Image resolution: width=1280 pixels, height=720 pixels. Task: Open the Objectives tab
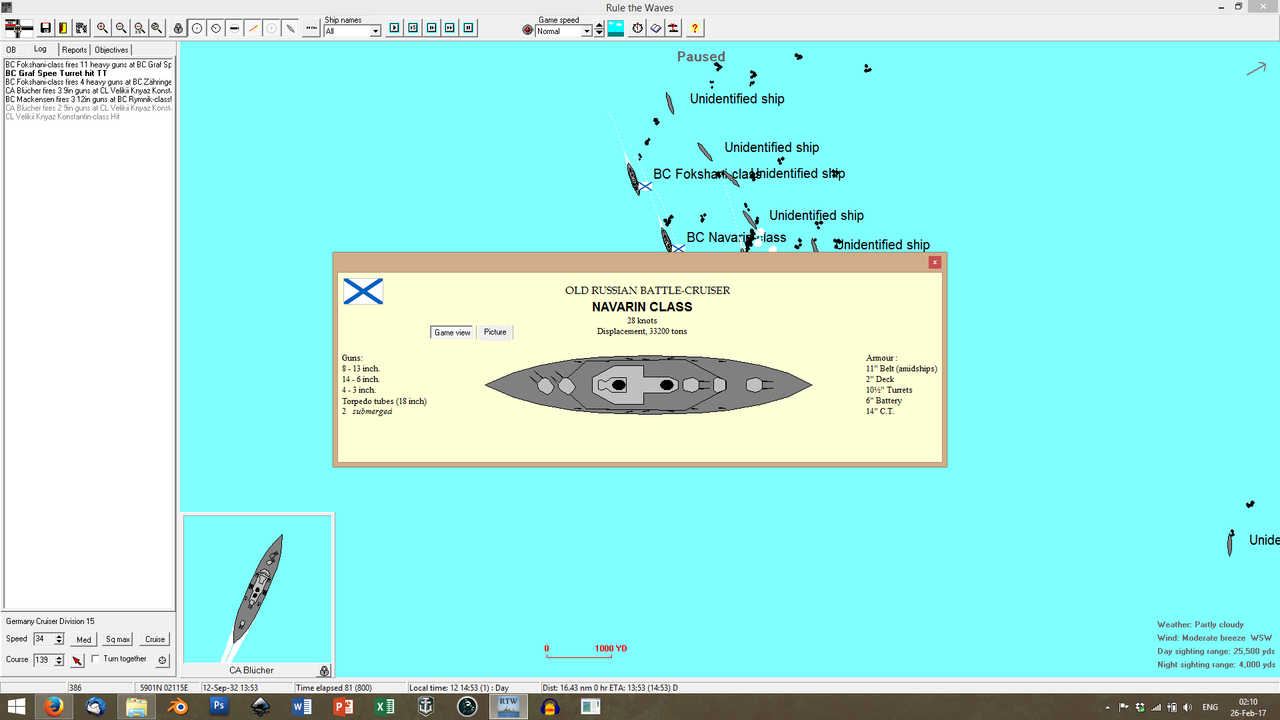[x=110, y=49]
